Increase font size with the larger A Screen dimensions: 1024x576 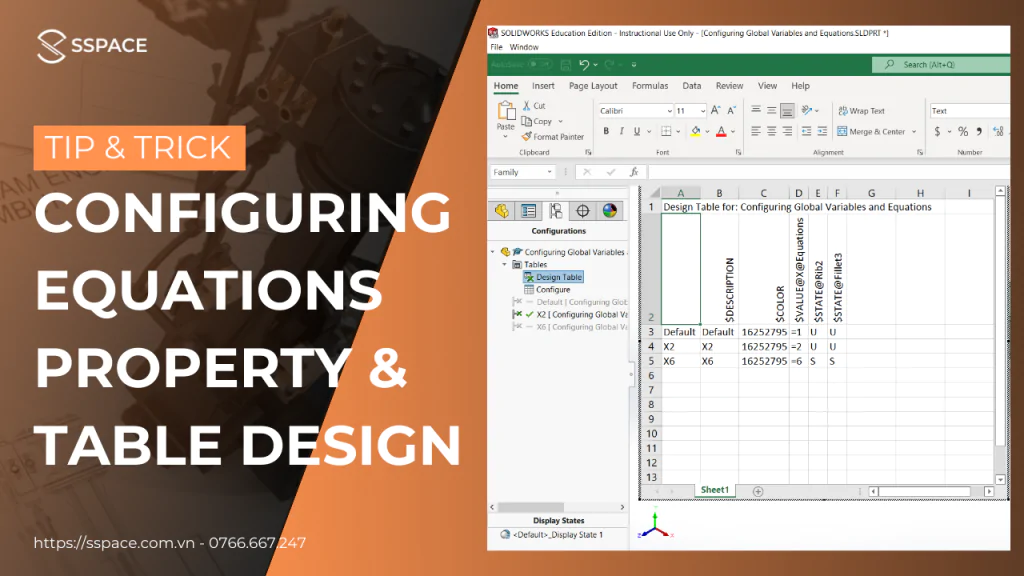coord(716,110)
